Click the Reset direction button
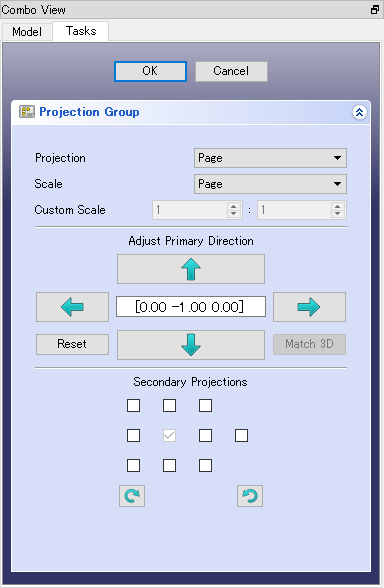 pyautogui.click(x=72, y=344)
